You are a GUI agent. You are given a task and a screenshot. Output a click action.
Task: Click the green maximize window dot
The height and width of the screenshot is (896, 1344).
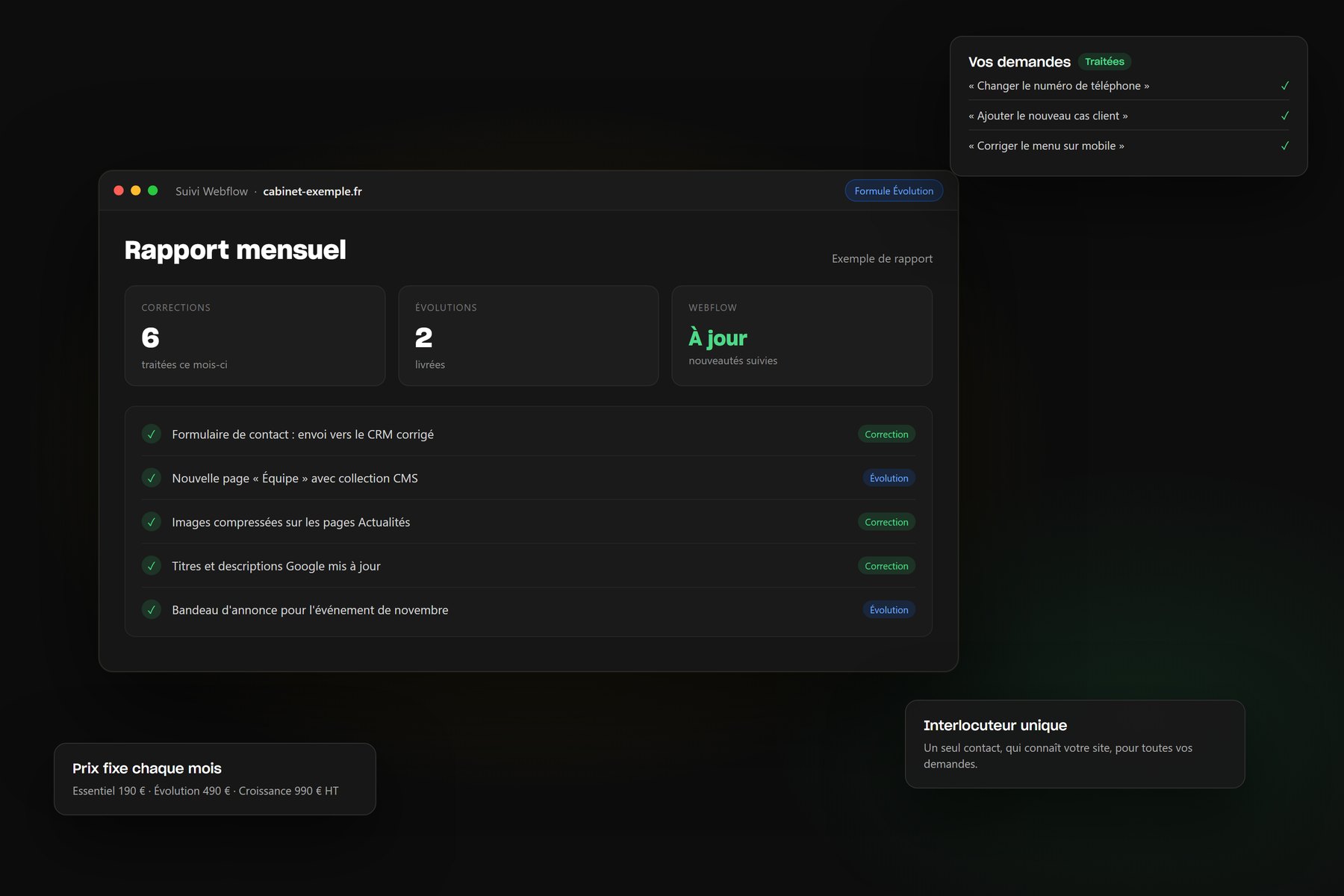tap(153, 190)
